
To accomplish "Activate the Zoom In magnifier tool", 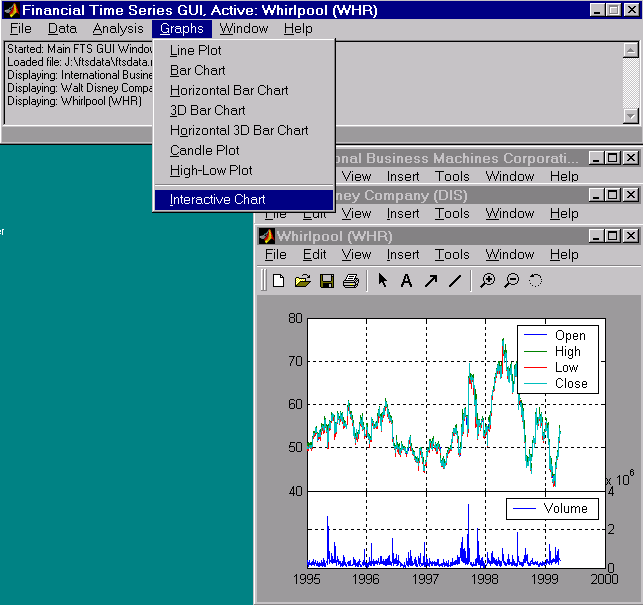I will tap(488, 281).
